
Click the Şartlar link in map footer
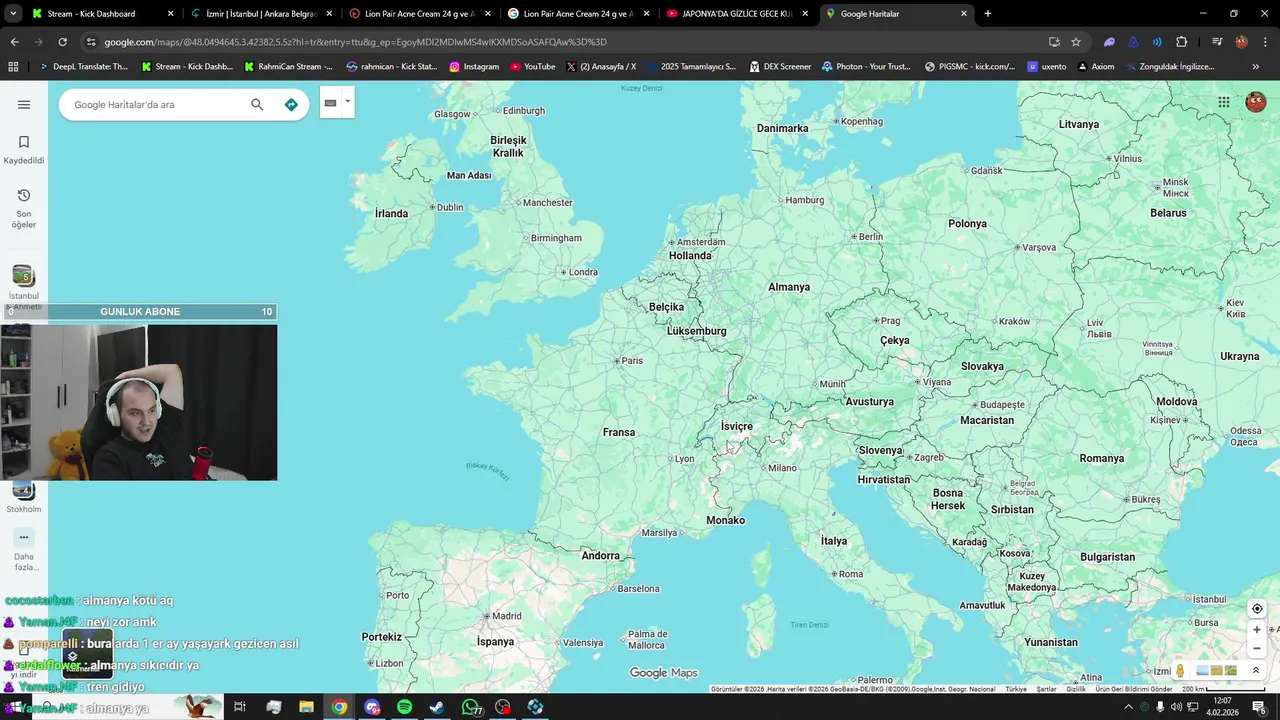click(x=1046, y=689)
